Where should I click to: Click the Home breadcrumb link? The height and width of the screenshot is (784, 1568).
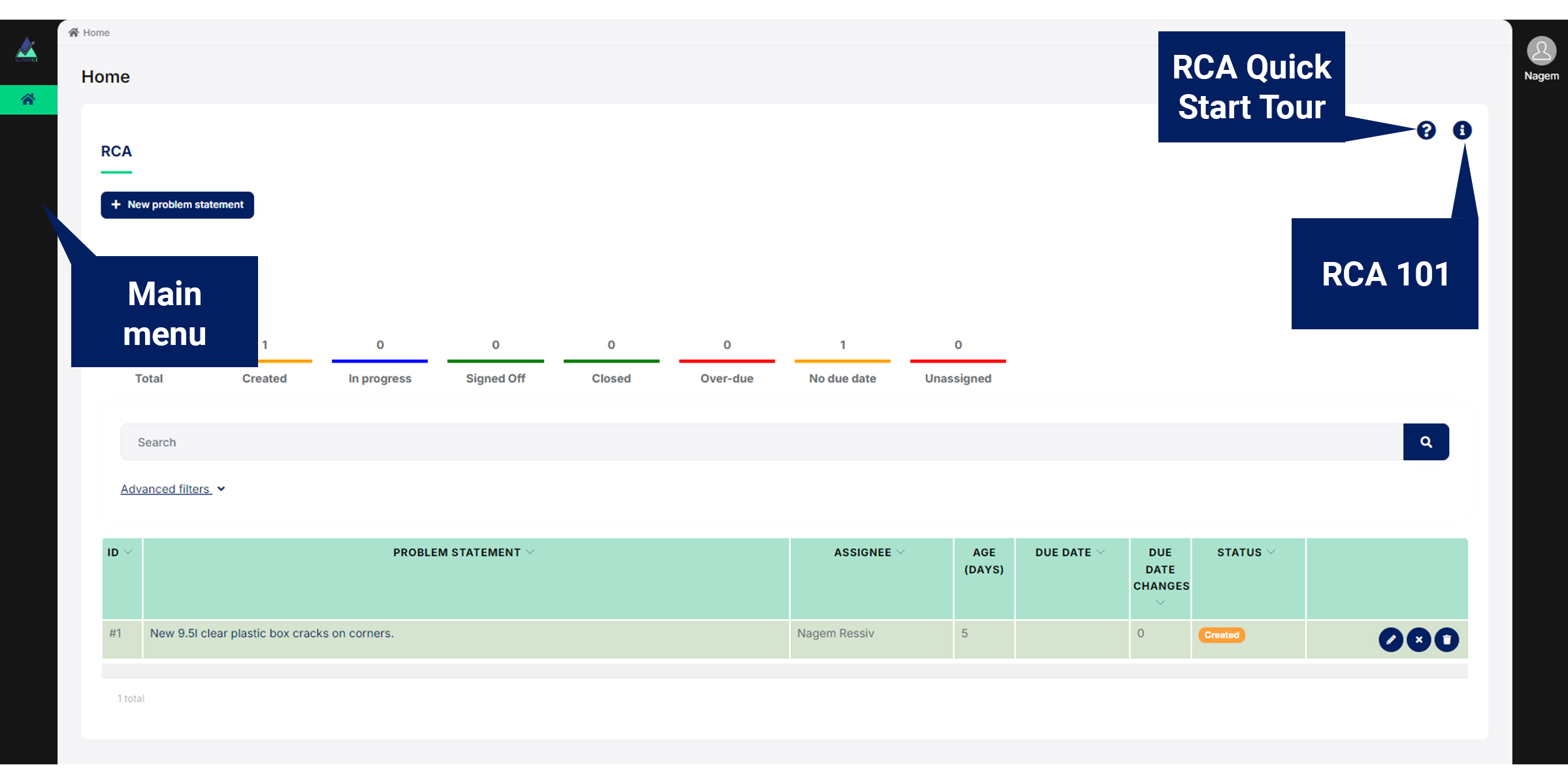[x=95, y=33]
